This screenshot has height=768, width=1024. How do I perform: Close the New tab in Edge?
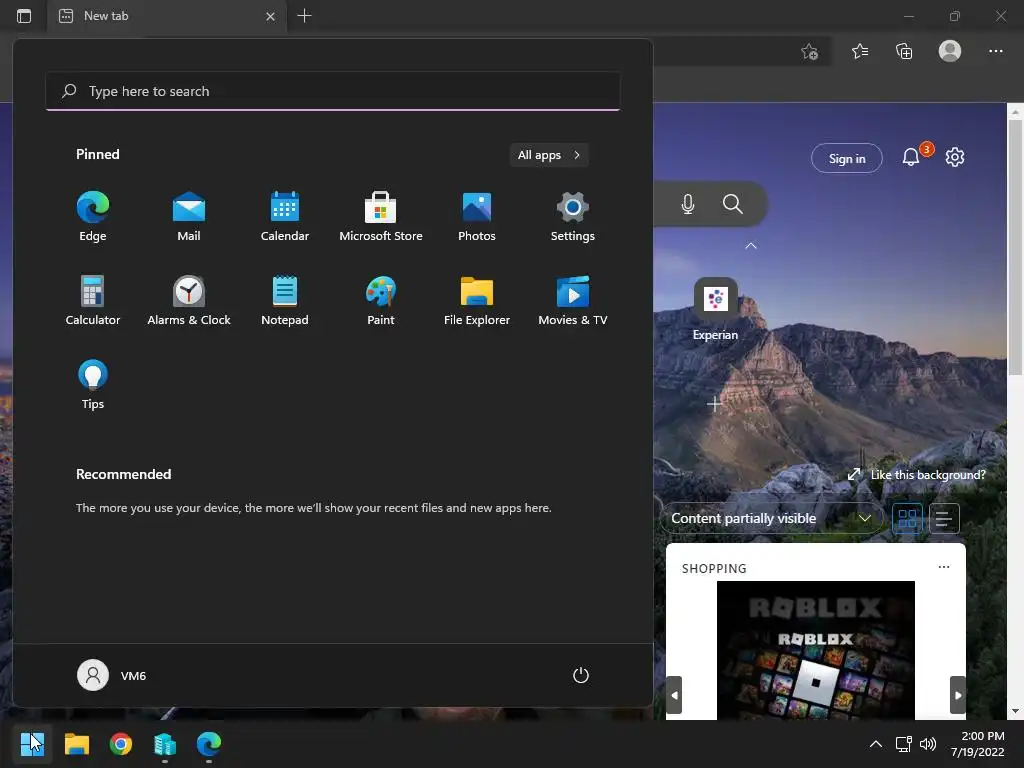(x=270, y=16)
